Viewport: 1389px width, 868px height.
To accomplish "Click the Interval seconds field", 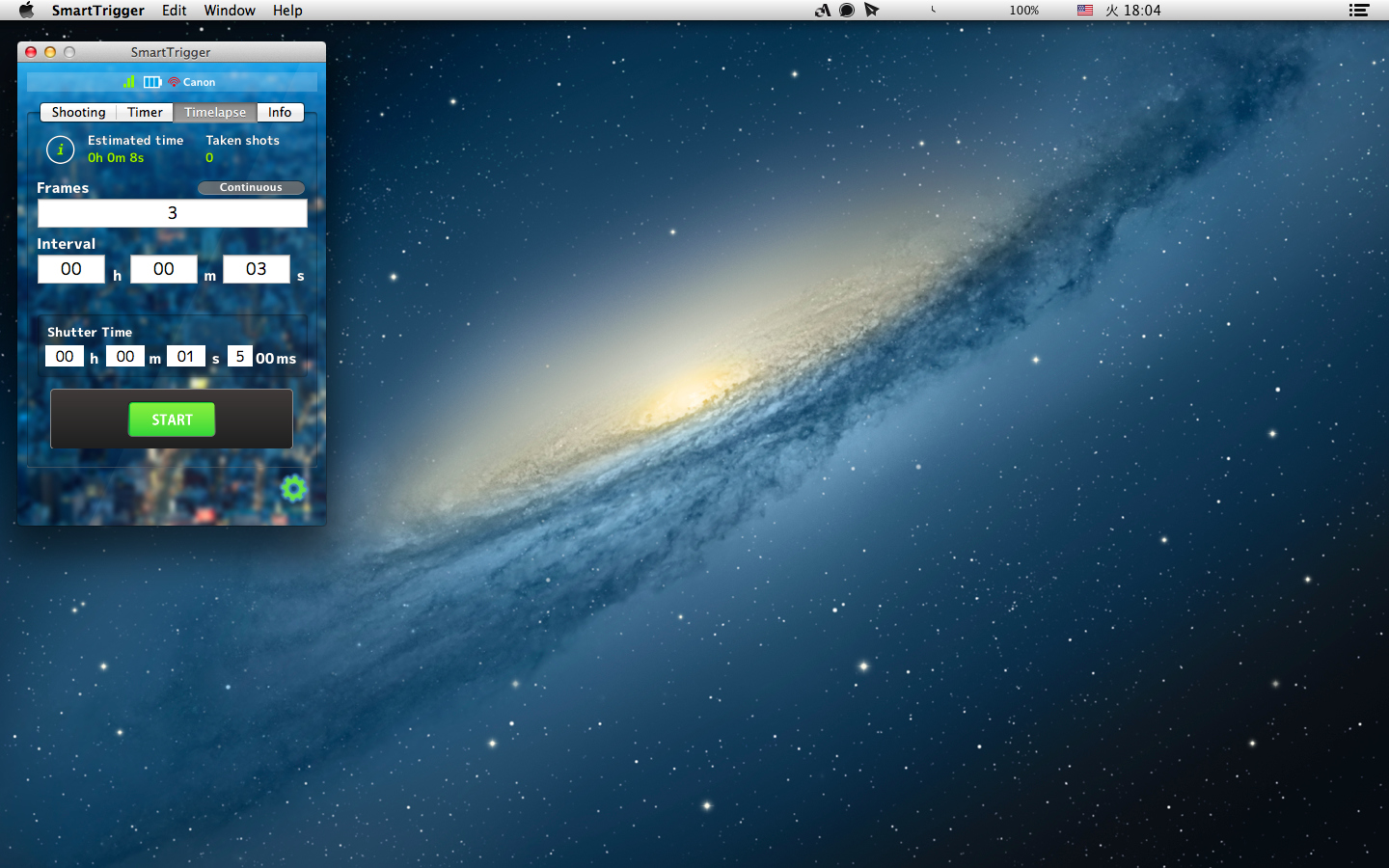I will 257,269.
